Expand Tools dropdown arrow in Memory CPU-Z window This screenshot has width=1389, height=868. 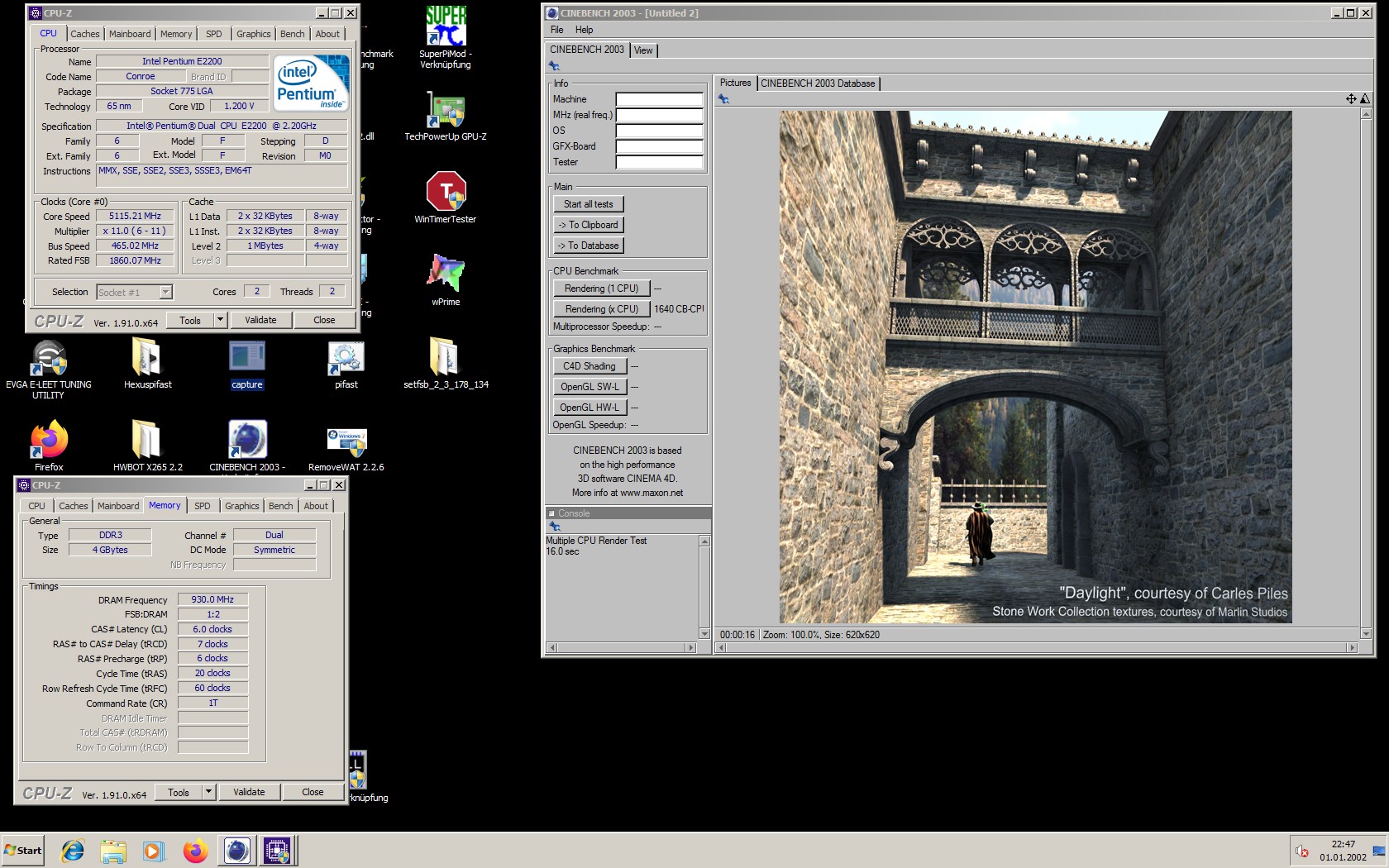pyautogui.click(x=208, y=792)
